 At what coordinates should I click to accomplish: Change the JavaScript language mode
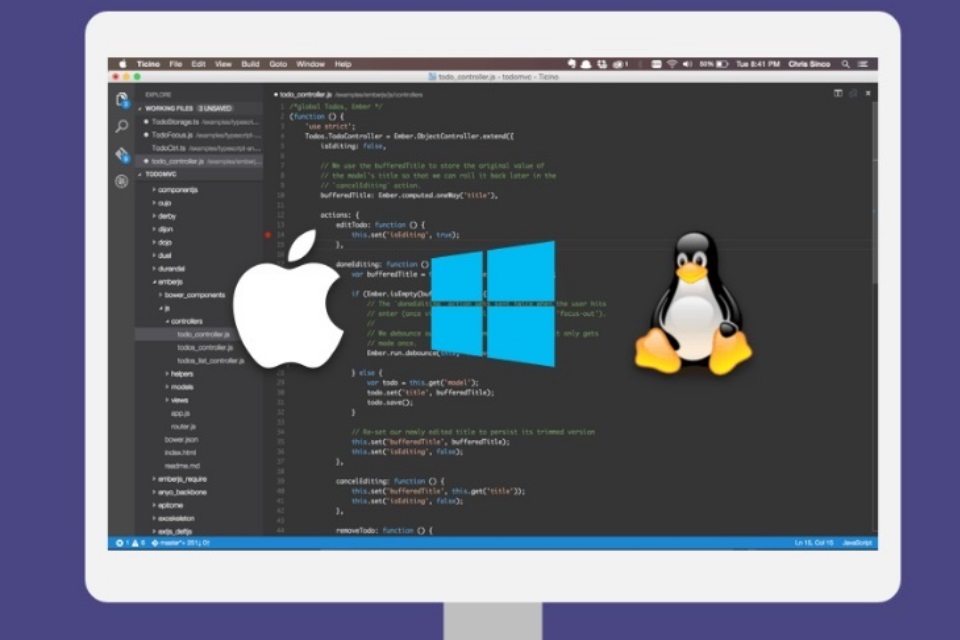857,543
